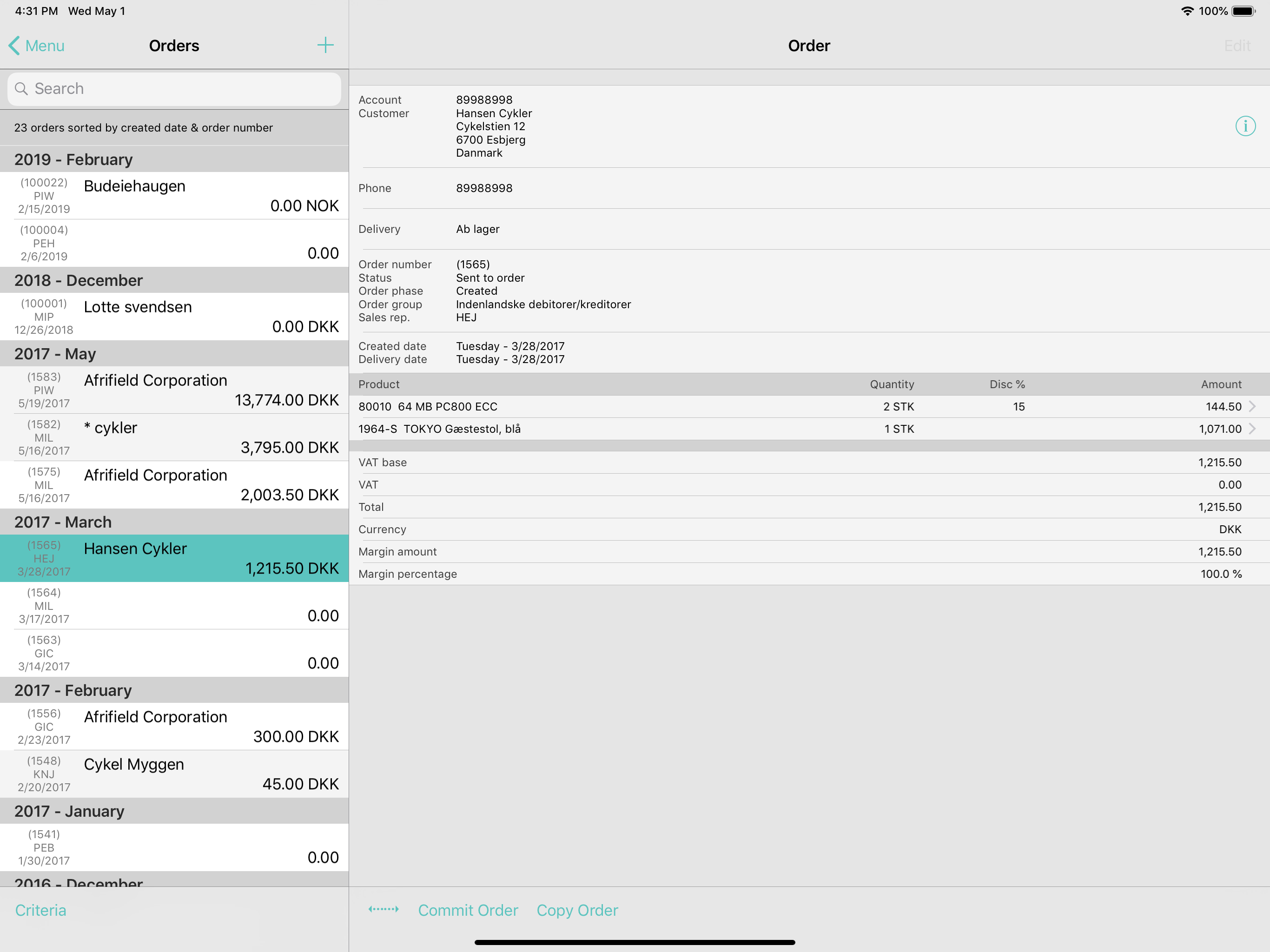Tap the 2017 - January section header
Screen dimensions: 1270x952
click(x=174, y=811)
